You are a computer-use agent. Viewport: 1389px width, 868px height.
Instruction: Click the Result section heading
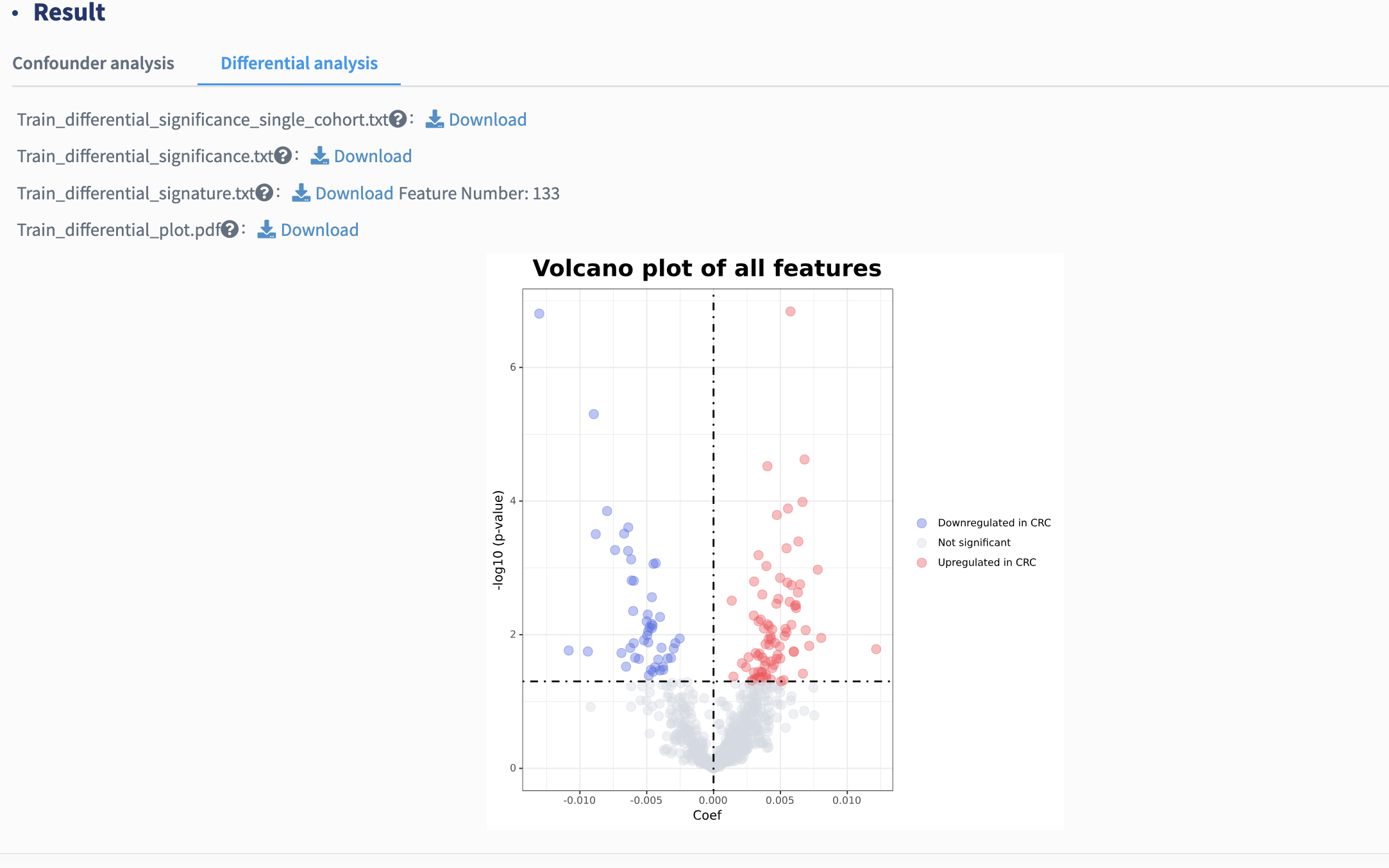click(69, 12)
